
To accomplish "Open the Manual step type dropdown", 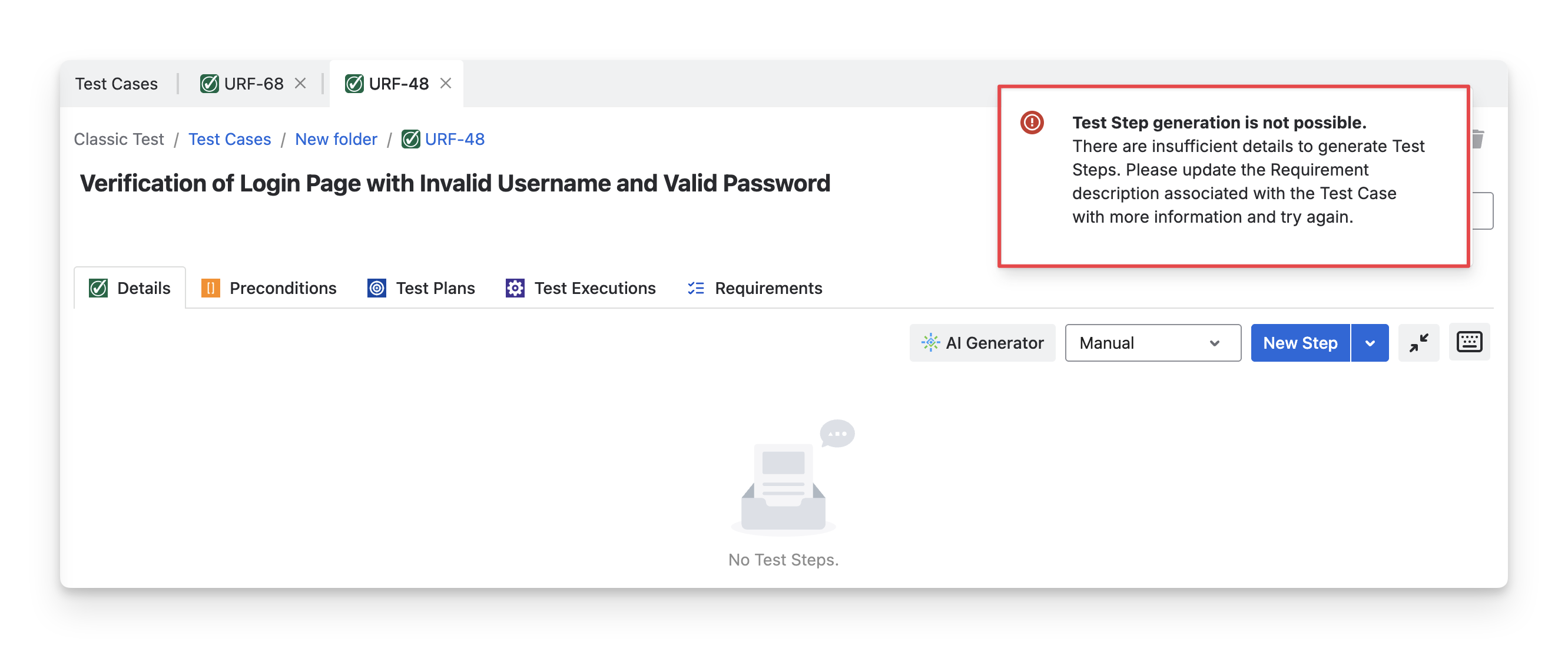I will [1153, 343].
